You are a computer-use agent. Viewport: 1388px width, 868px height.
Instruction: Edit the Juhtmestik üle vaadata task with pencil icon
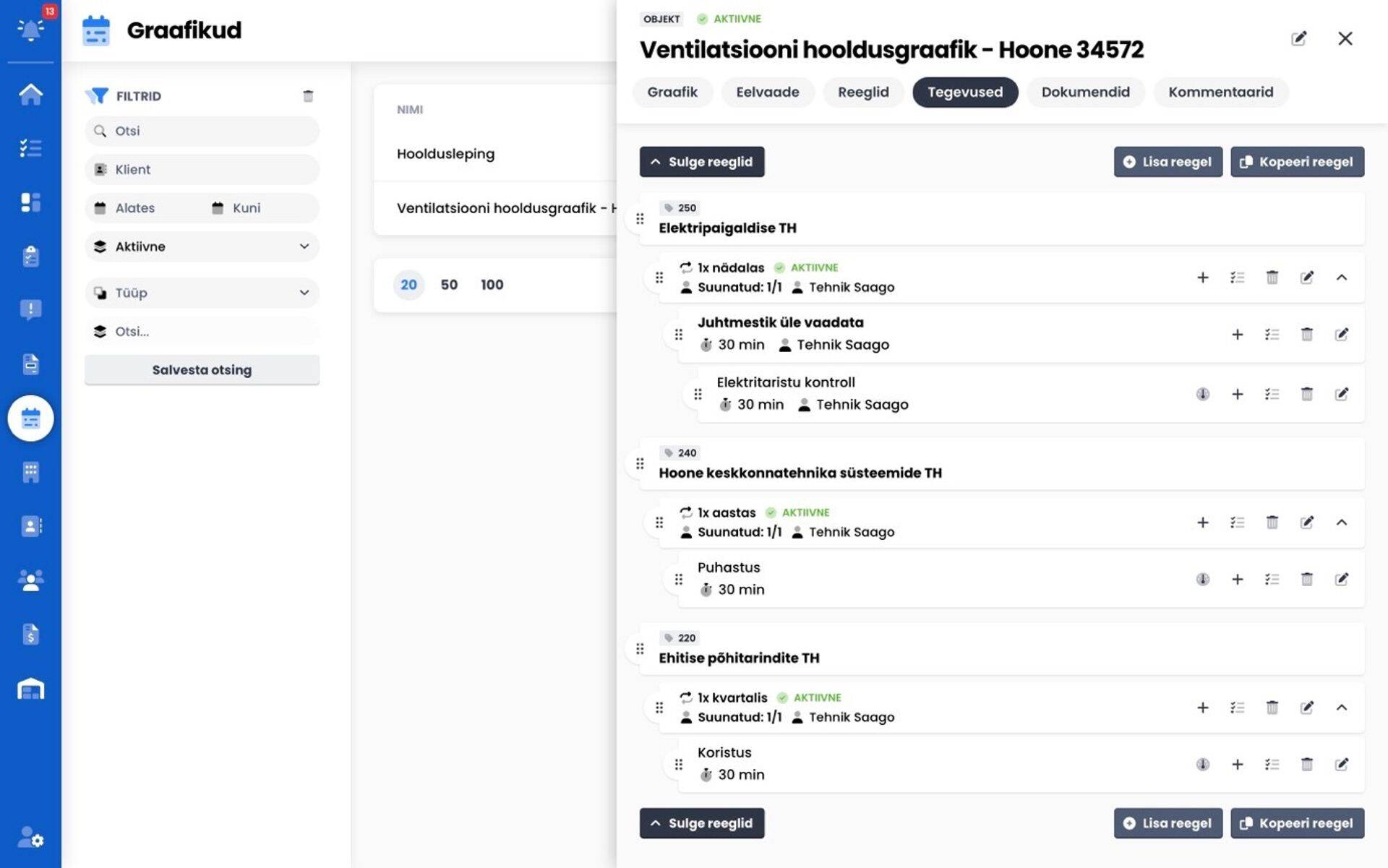coord(1342,334)
